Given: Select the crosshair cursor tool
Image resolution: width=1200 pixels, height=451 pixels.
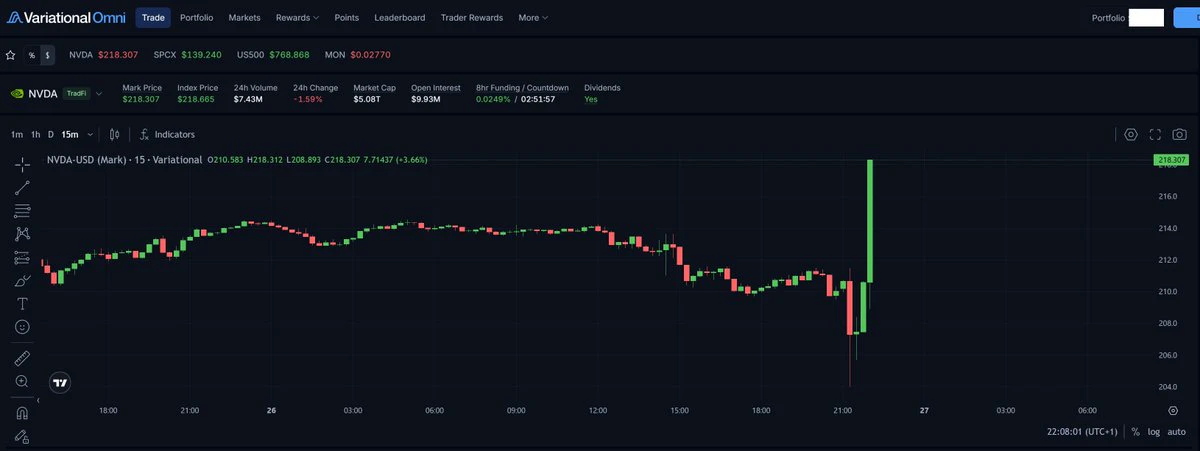Looking at the screenshot, I should click(22, 164).
